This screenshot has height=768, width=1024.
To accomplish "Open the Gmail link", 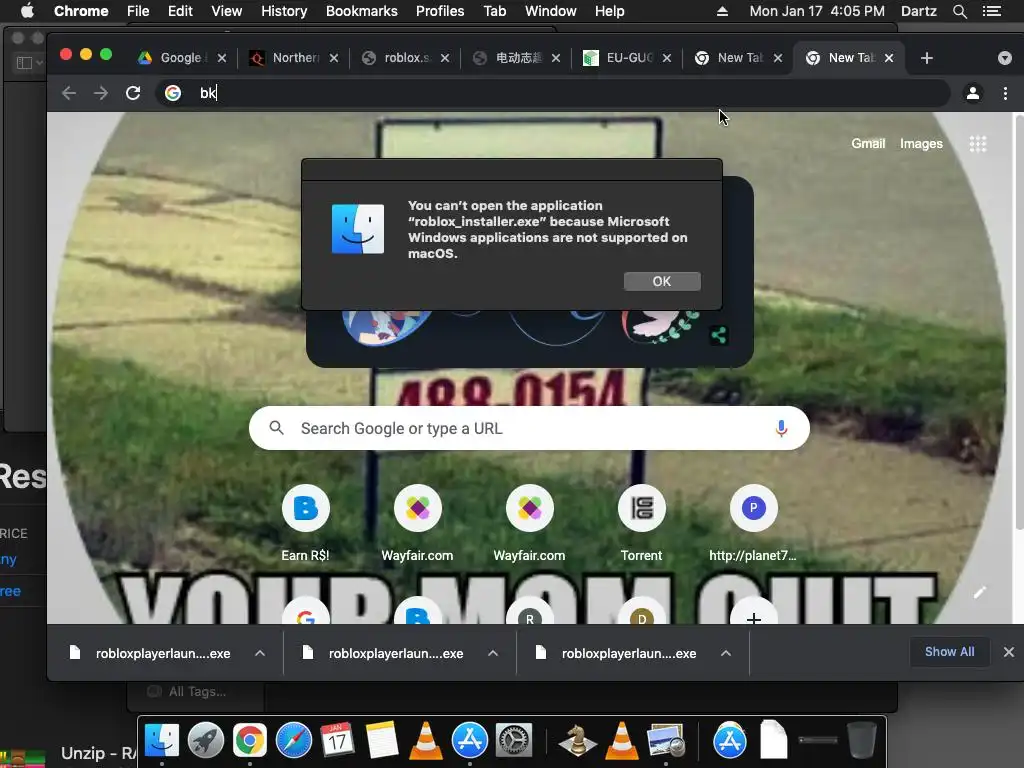I will [868, 144].
